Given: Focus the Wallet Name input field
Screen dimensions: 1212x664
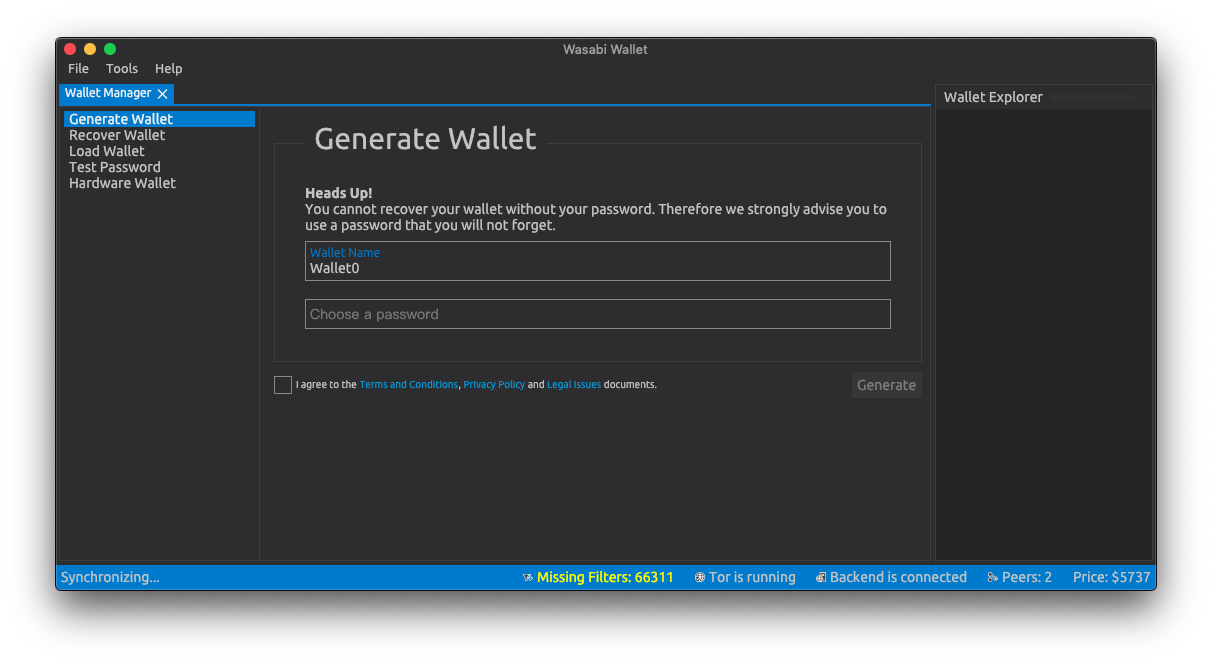Looking at the screenshot, I should [x=598, y=261].
